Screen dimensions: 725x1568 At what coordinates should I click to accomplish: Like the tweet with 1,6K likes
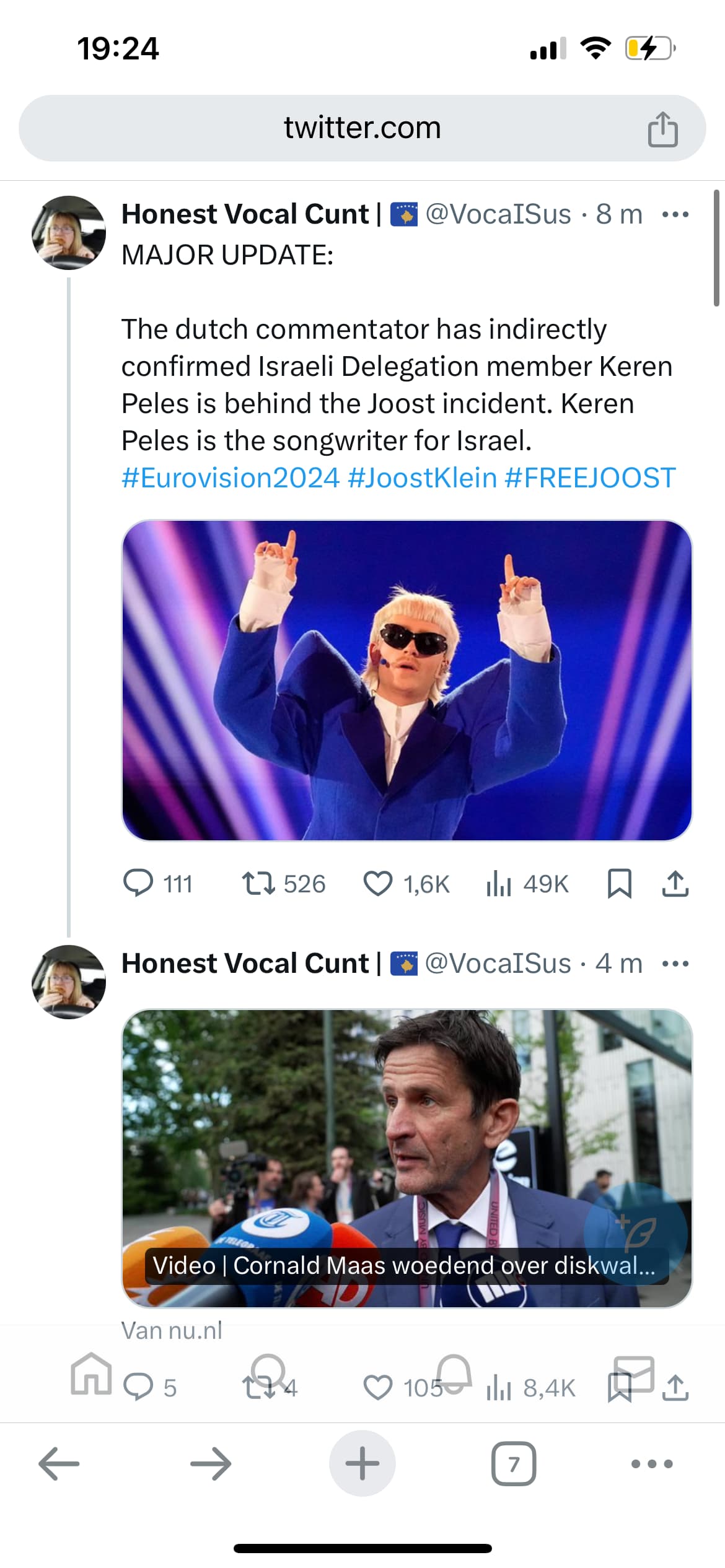point(378,883)
